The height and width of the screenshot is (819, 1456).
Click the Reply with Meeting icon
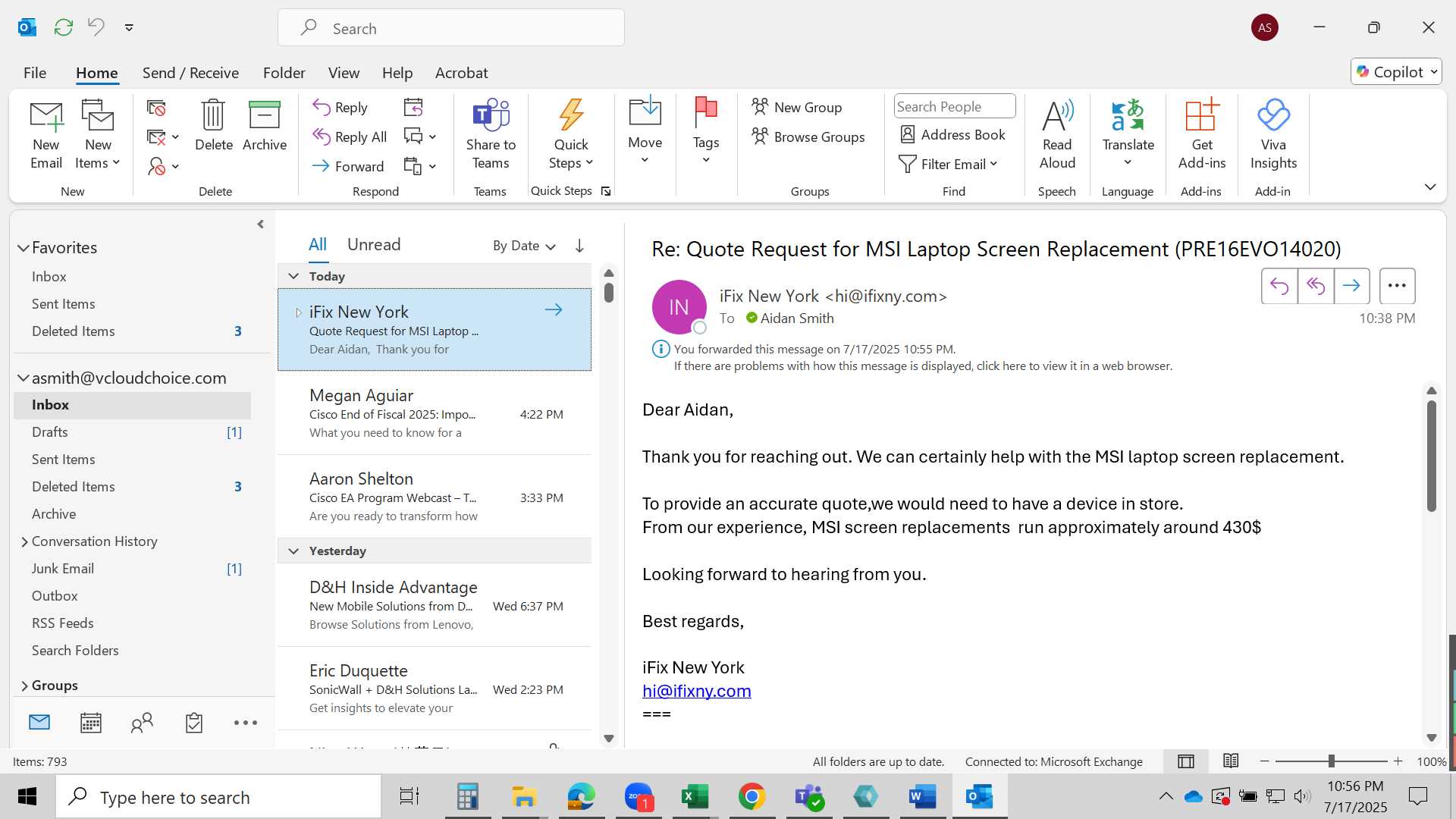[413, 108]
